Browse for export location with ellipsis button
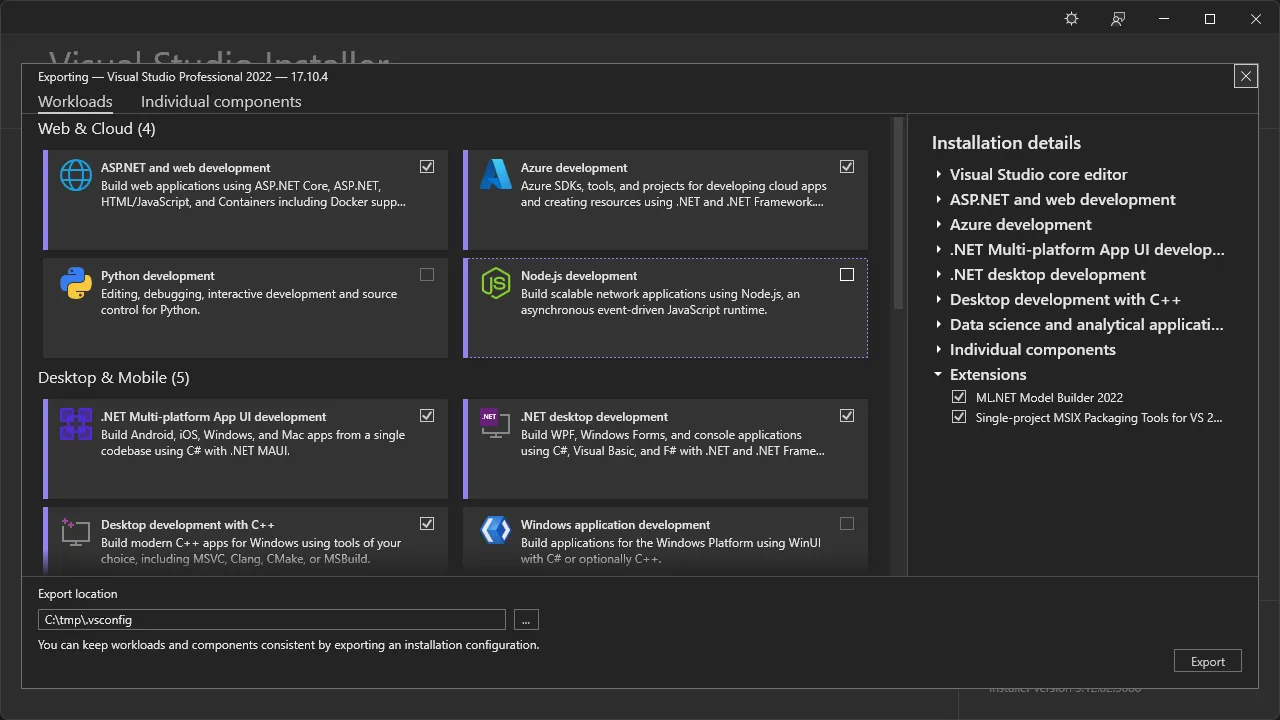Viewport: 1280px width, 720px height. [x=526, y=619]
